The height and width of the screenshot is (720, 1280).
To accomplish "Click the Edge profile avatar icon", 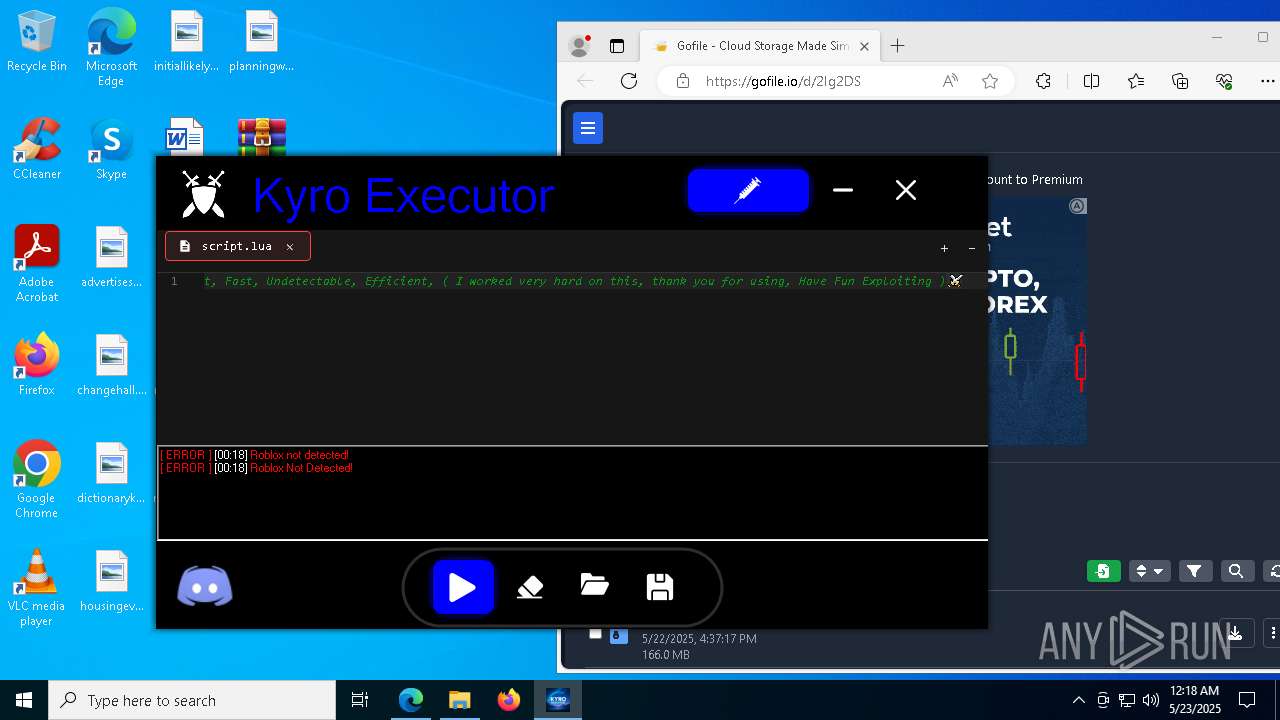I will 579,46.
